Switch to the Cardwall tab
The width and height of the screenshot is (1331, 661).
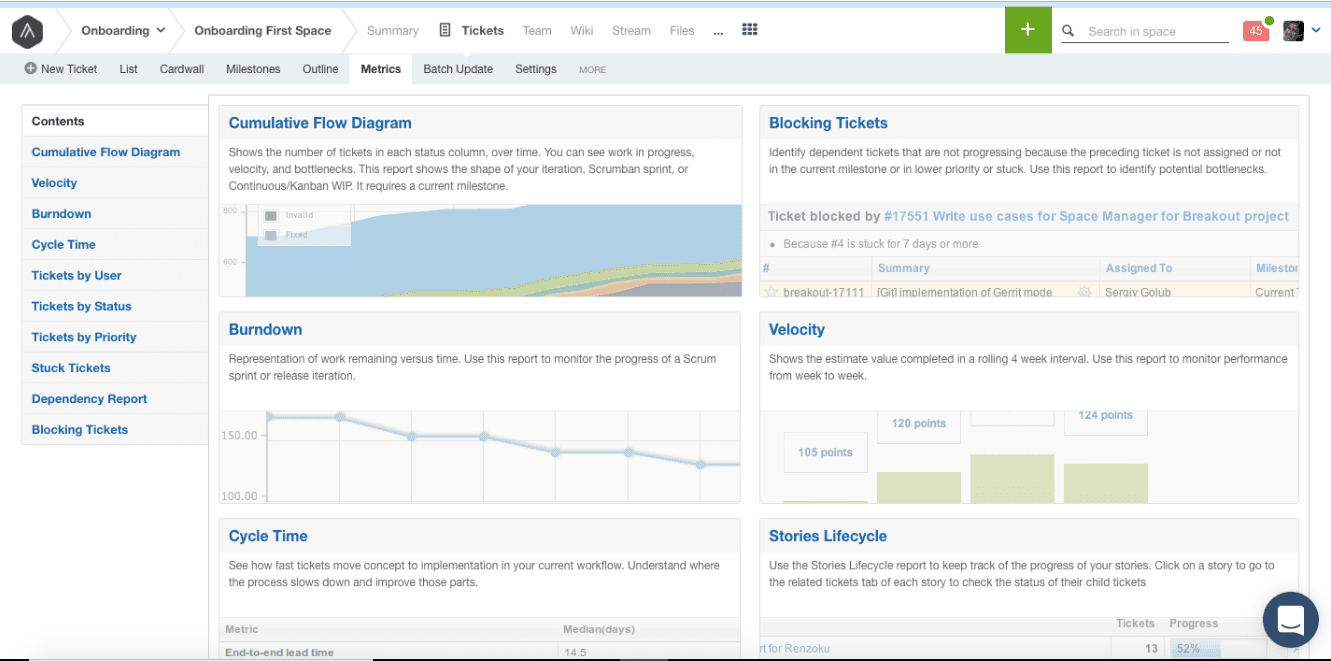click(x=181, y=68)
